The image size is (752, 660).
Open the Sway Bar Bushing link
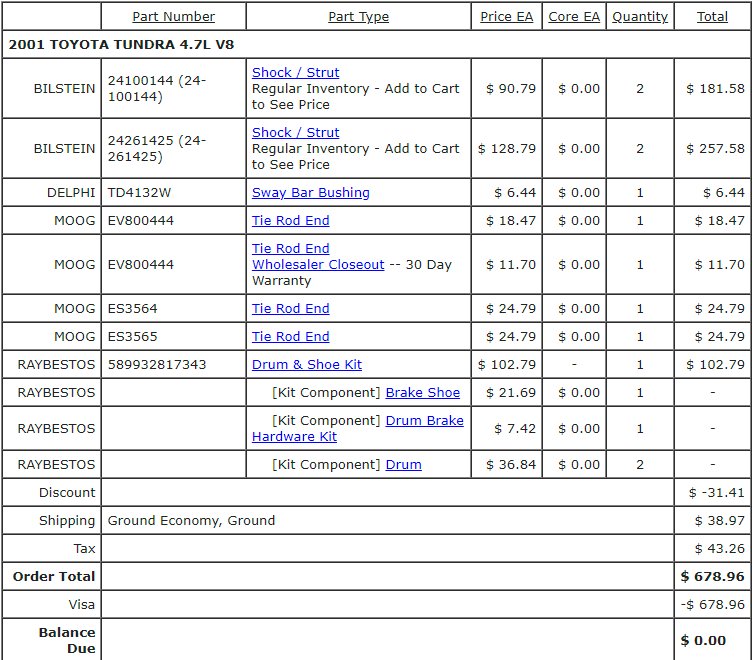311,192
